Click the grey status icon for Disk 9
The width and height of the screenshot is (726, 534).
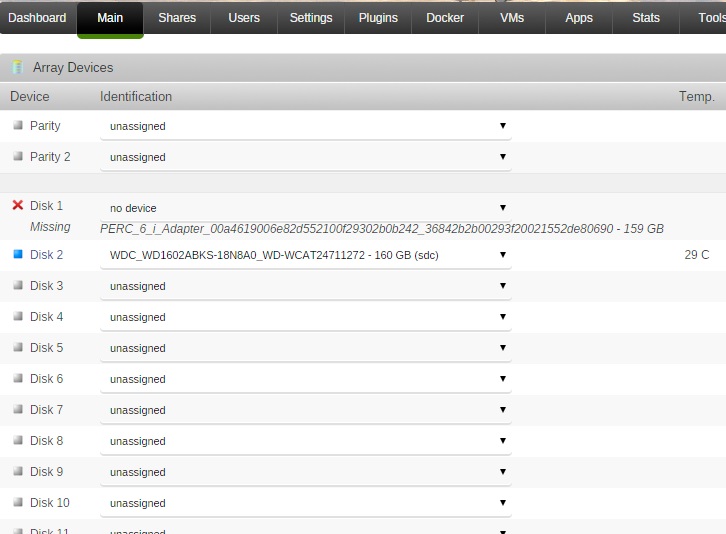click(18, 471)
